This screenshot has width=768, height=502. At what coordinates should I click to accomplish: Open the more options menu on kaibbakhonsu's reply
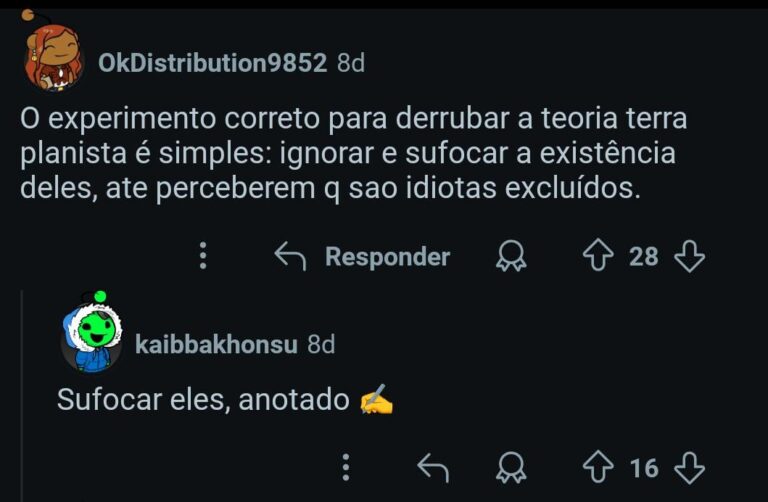click(x=346, y=467)
